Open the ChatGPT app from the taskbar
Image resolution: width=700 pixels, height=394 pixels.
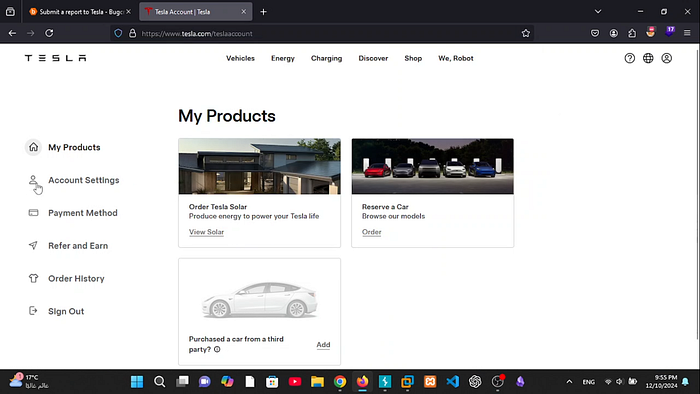pyautogui.click(x=475, y=382)
